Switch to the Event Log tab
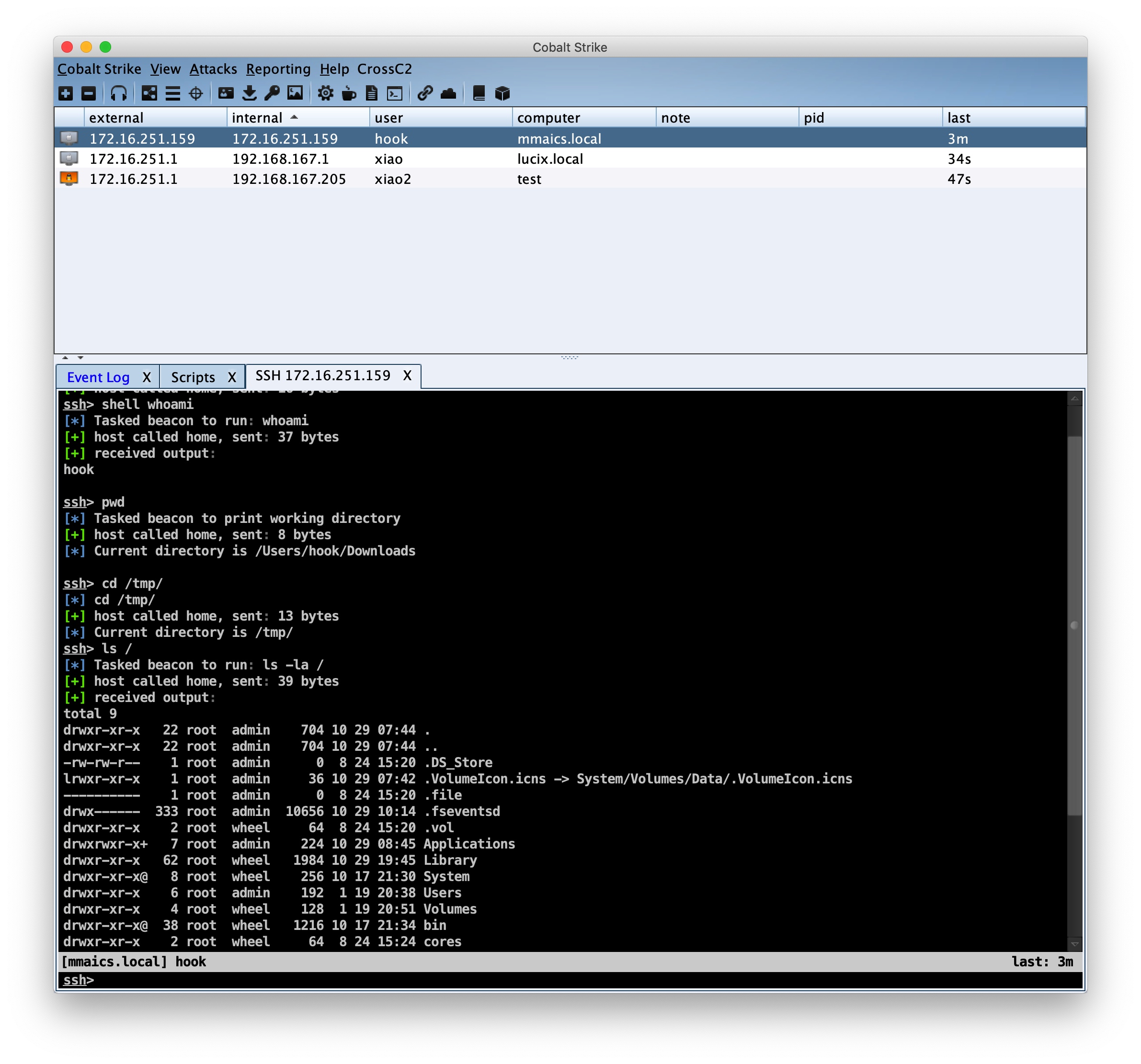 [x=98, y=377]
